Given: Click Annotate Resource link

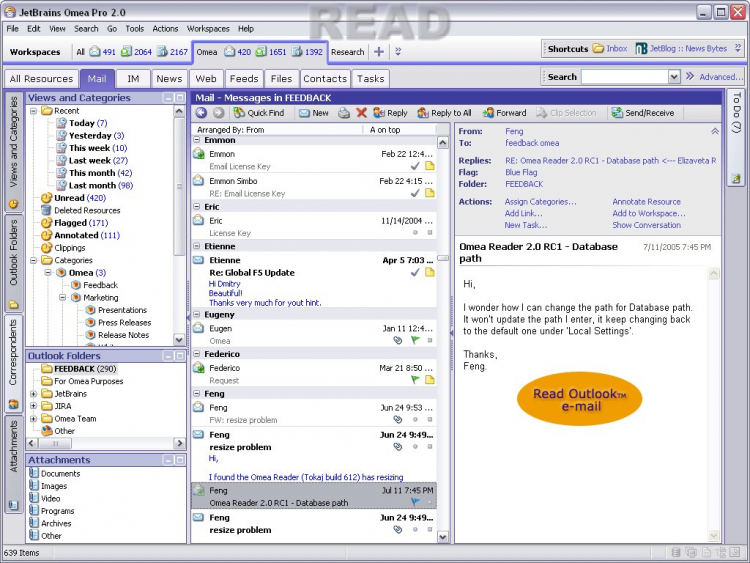Looking at the screenshot, I should click(646, 202).
